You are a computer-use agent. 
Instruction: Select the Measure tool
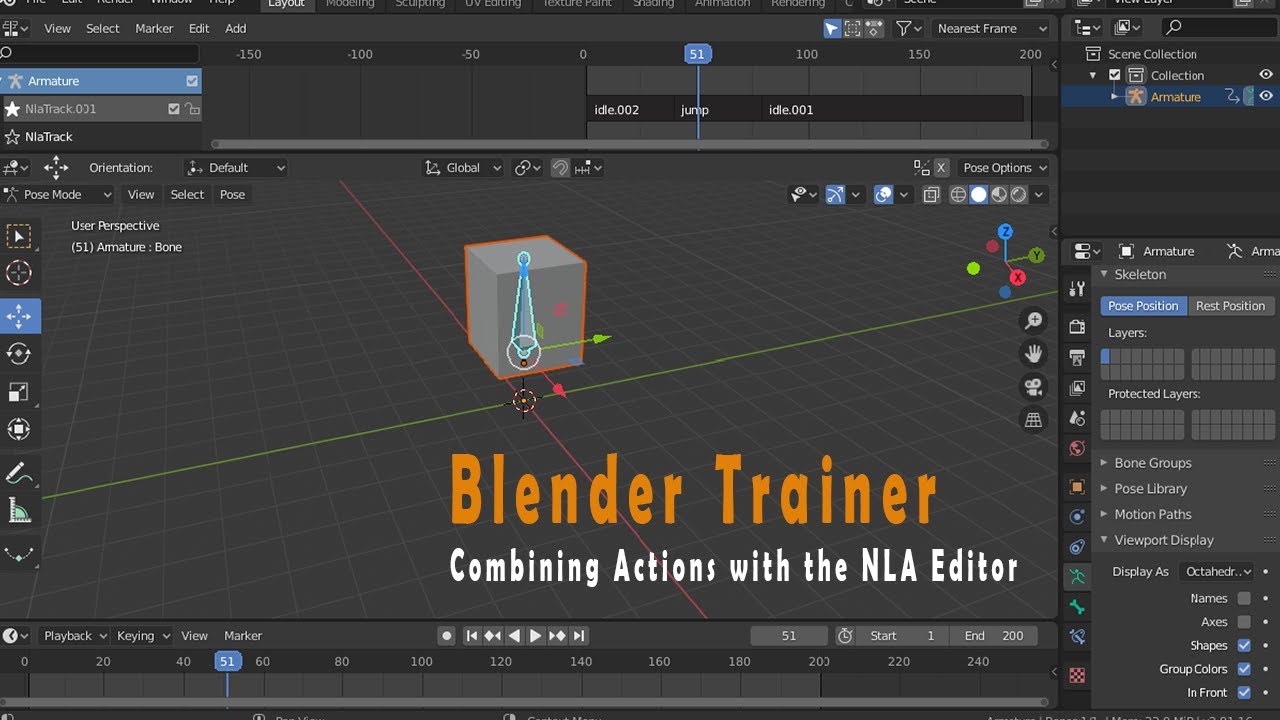point(19,511)
